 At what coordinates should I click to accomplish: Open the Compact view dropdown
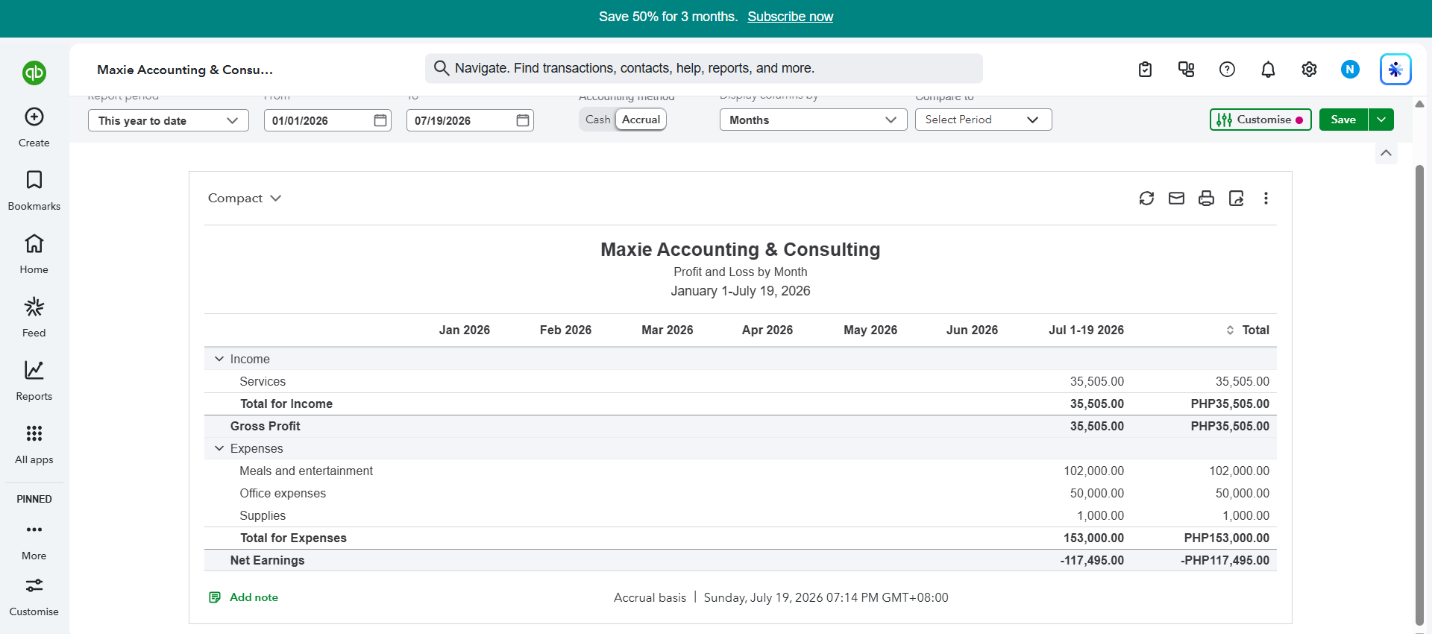tap(245, 198)
